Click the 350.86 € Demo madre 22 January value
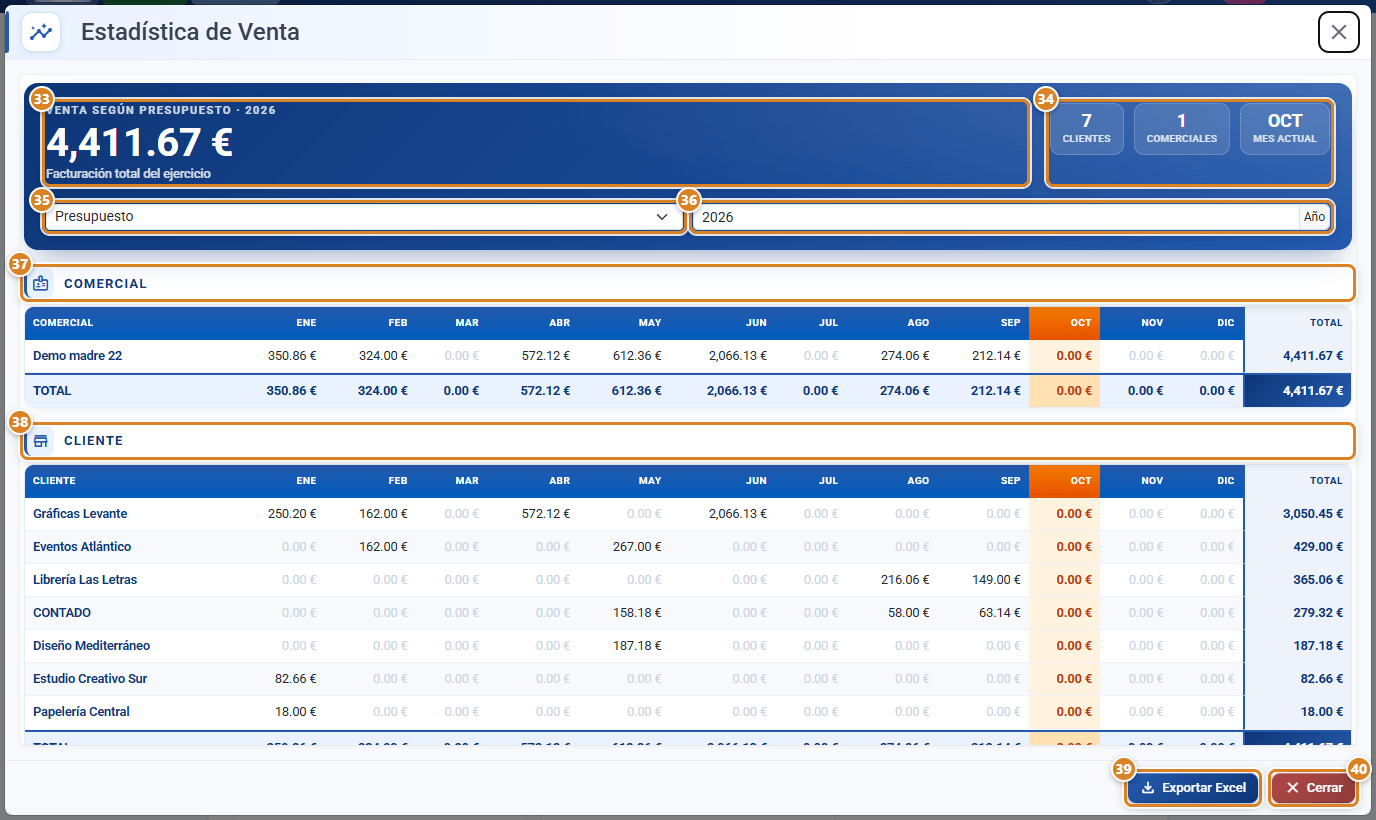The height and width of the screenshot is (820, 1376). pos(292,355)
